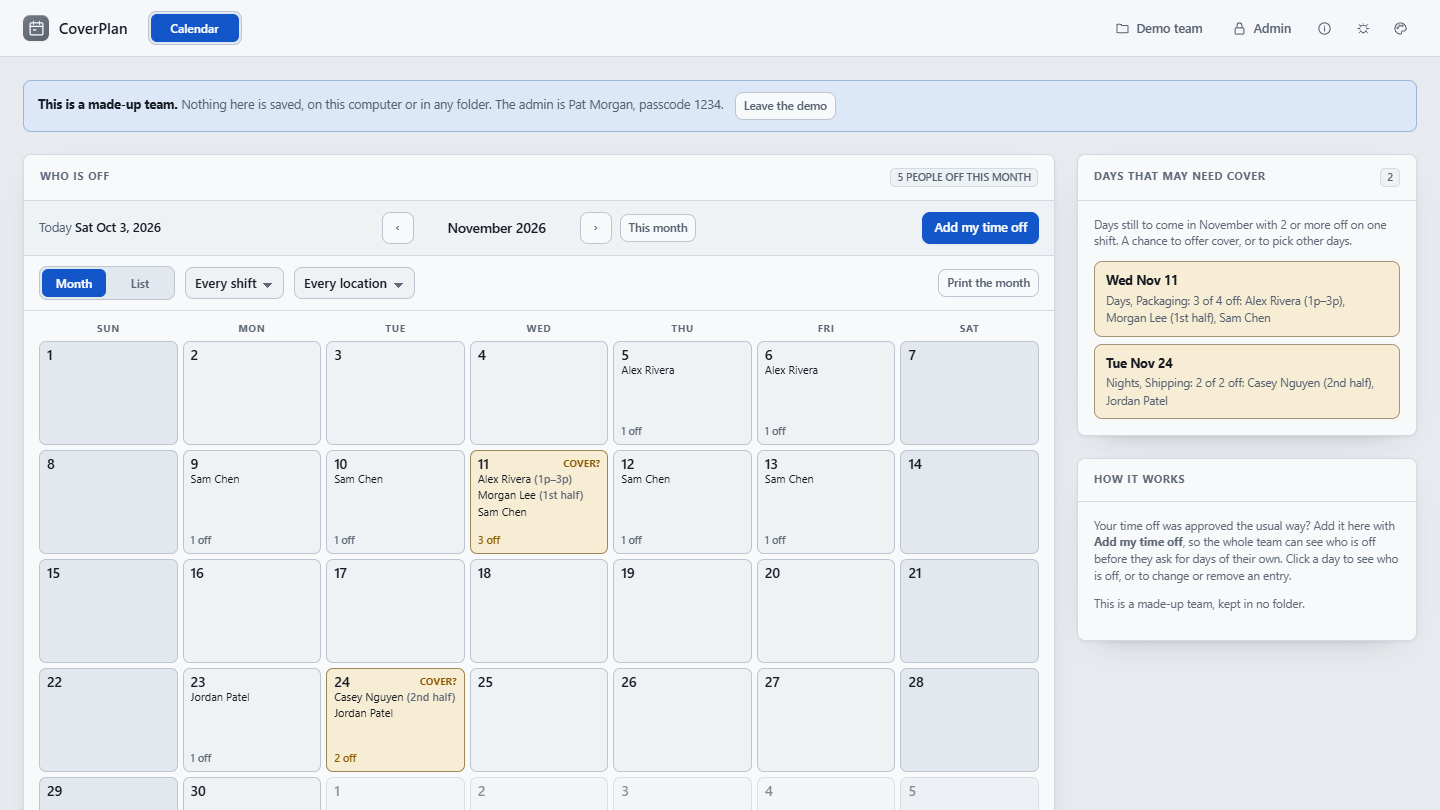This screenshot has height=810, width=1440.
Task: Click Add my time off
Action: 980,228
